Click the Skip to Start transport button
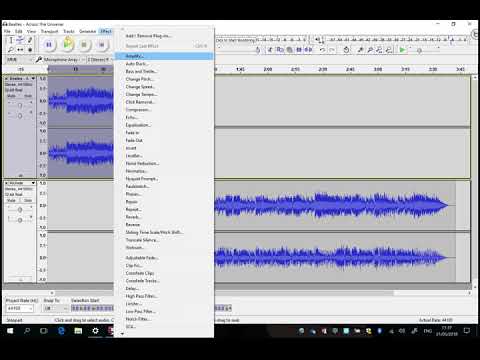Image resolution: width=480 pixels, height=360 pixels. tap(102, 44)
